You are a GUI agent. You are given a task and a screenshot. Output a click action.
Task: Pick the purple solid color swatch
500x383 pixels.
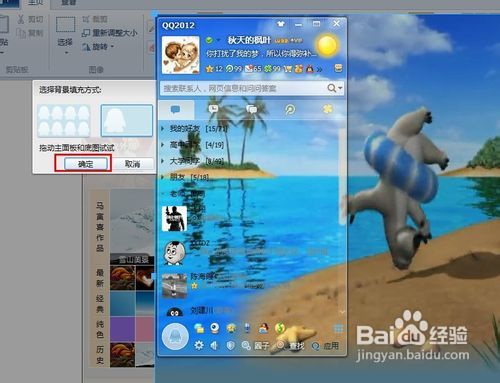coord(122,329)
